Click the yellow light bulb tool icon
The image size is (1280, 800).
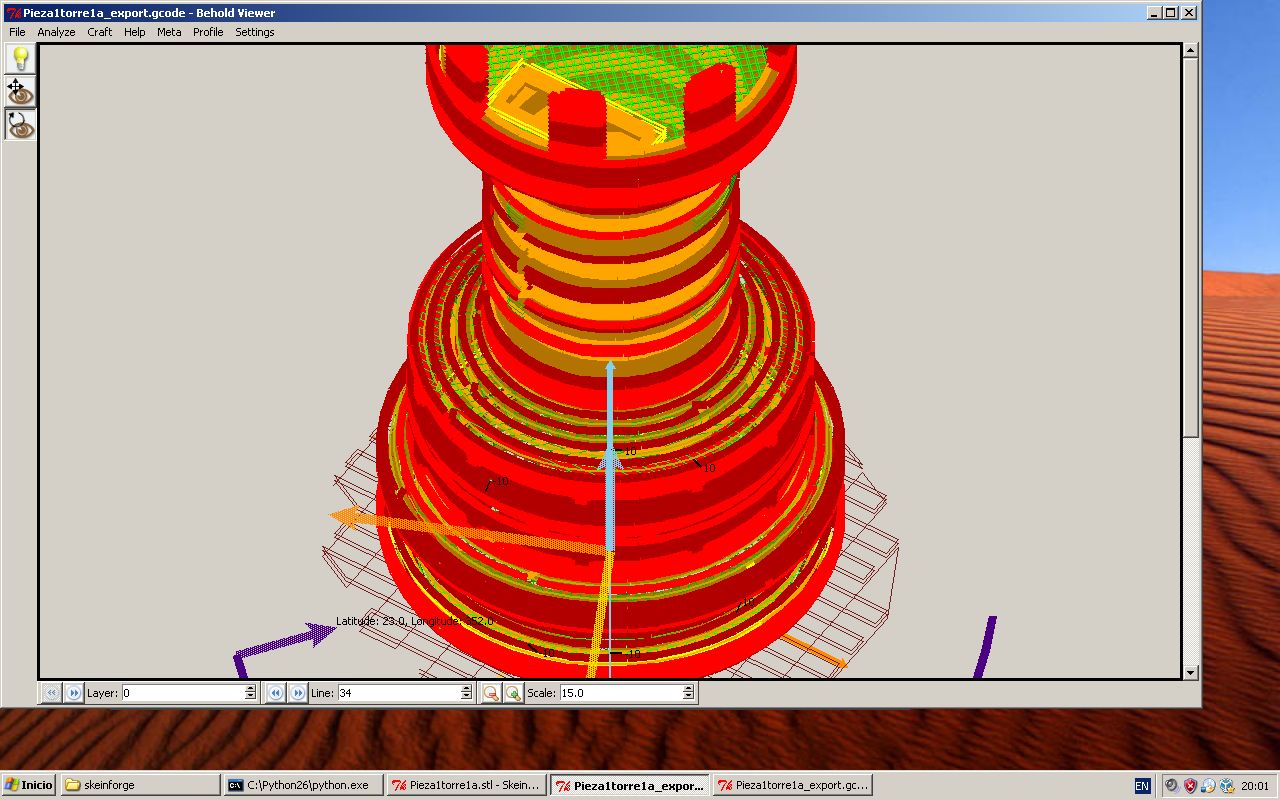click(20, 58)
